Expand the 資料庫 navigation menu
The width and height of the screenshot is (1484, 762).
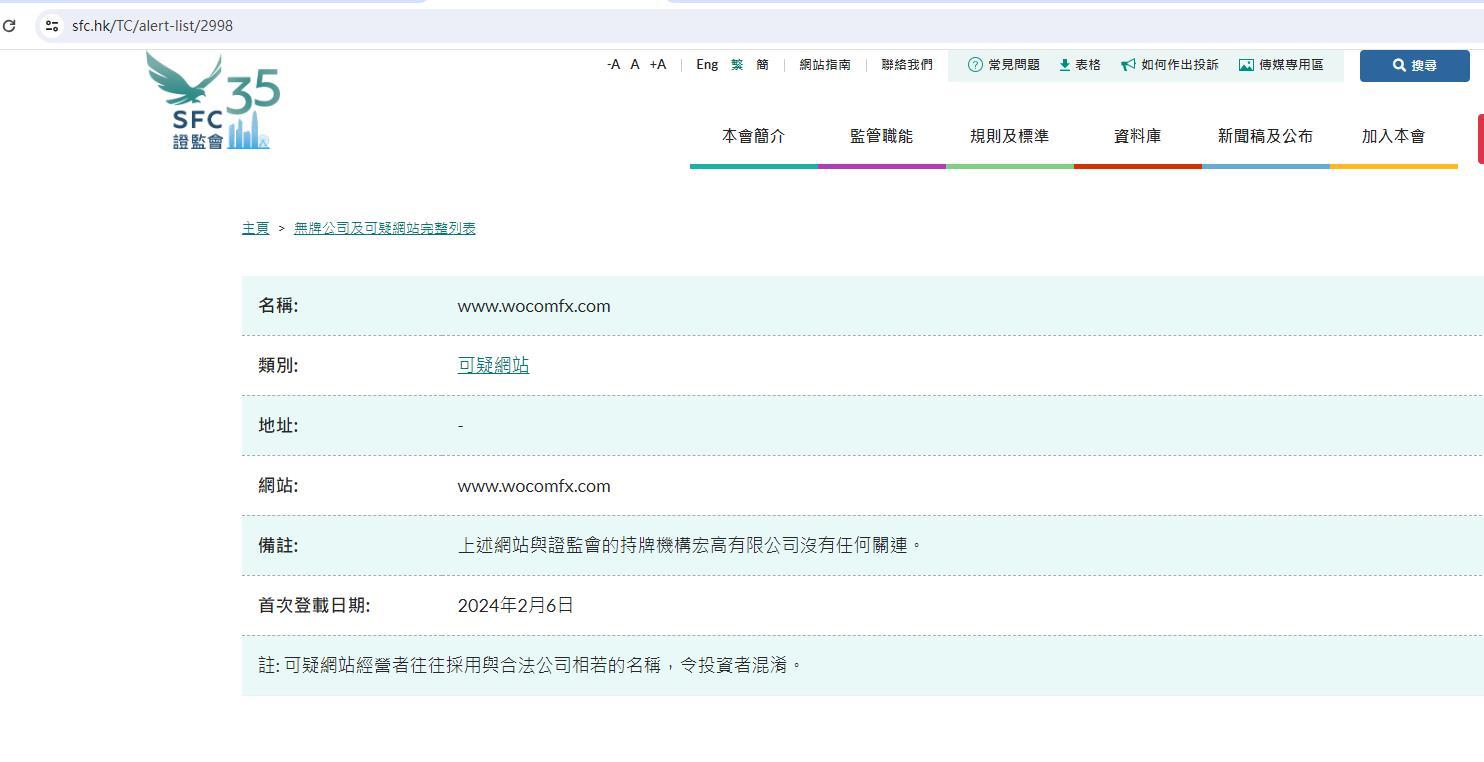coord(1137,137)
